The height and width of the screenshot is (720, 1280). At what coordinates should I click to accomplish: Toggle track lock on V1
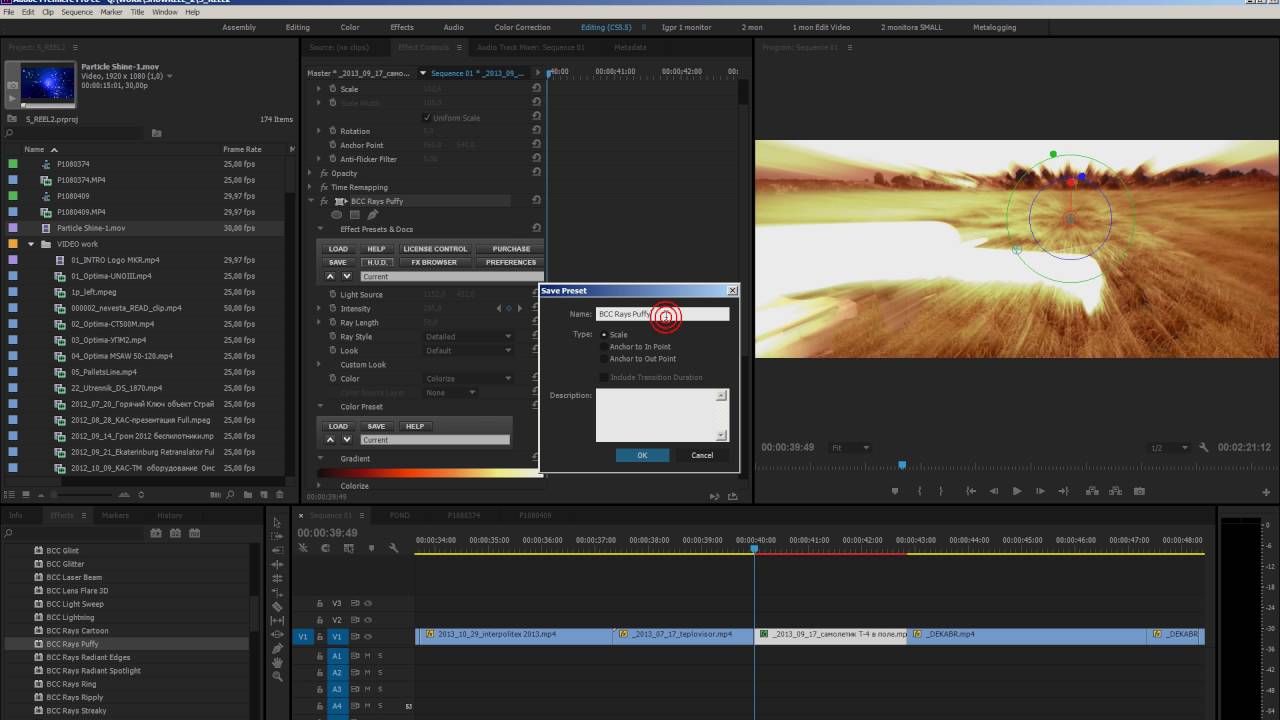pos(320,637)
